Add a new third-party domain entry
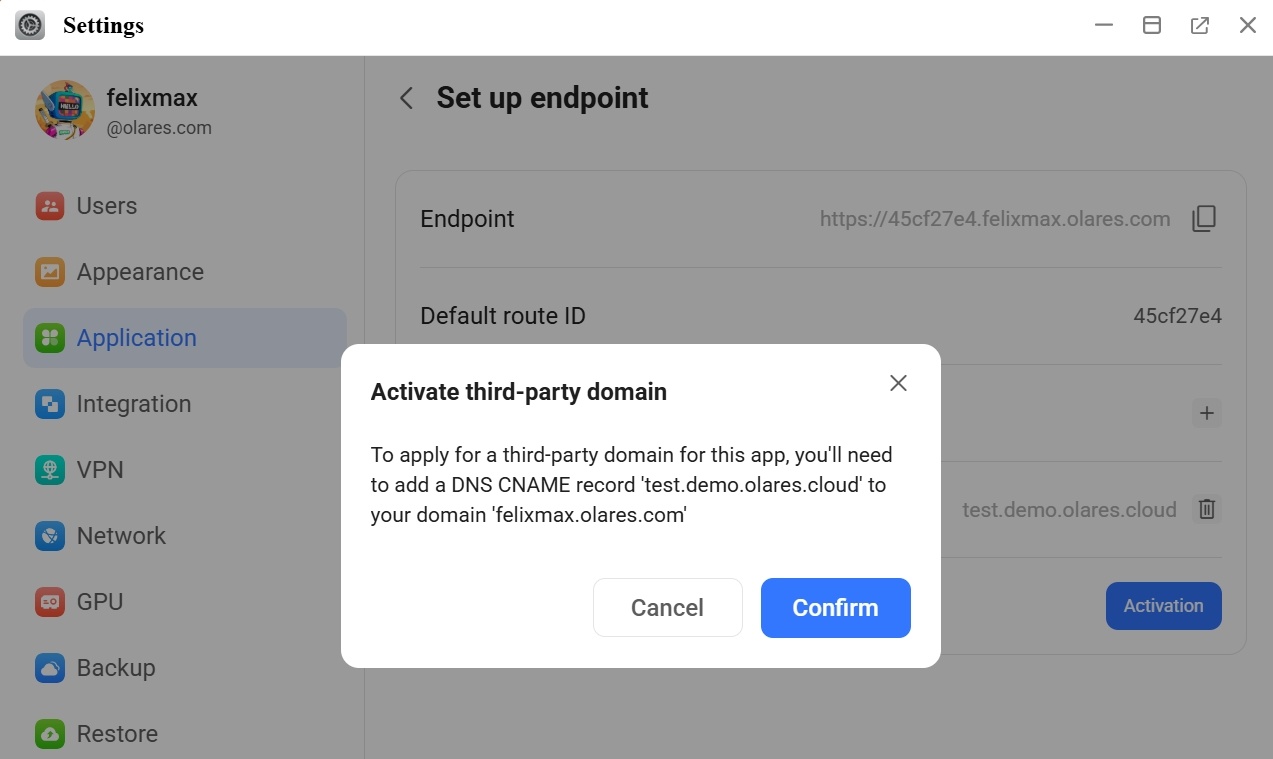 click(x=1206, y=412)
